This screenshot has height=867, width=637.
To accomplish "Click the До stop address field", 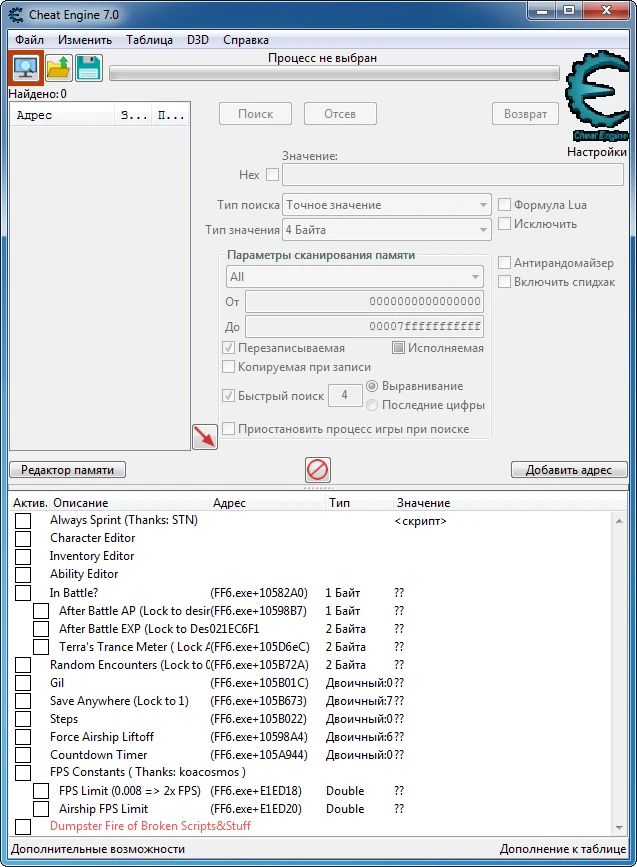I will point(364,327).
